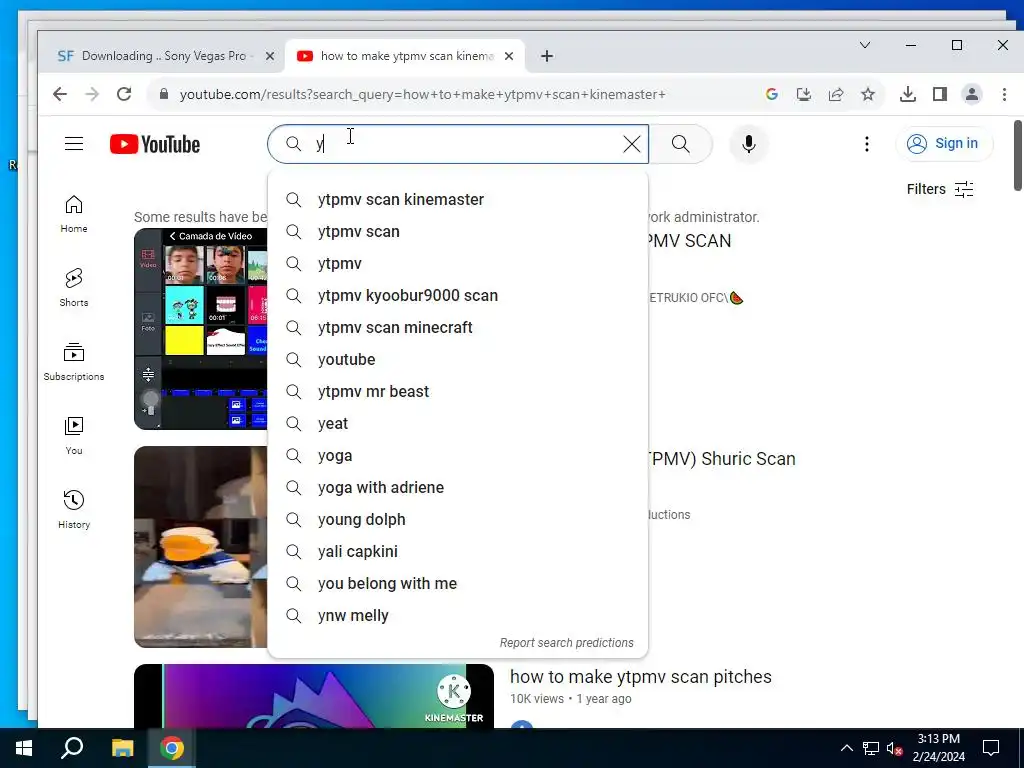Toggle Chrome side panel
This screenshot has width=1024, height=768.
click(x=940, y=94)
